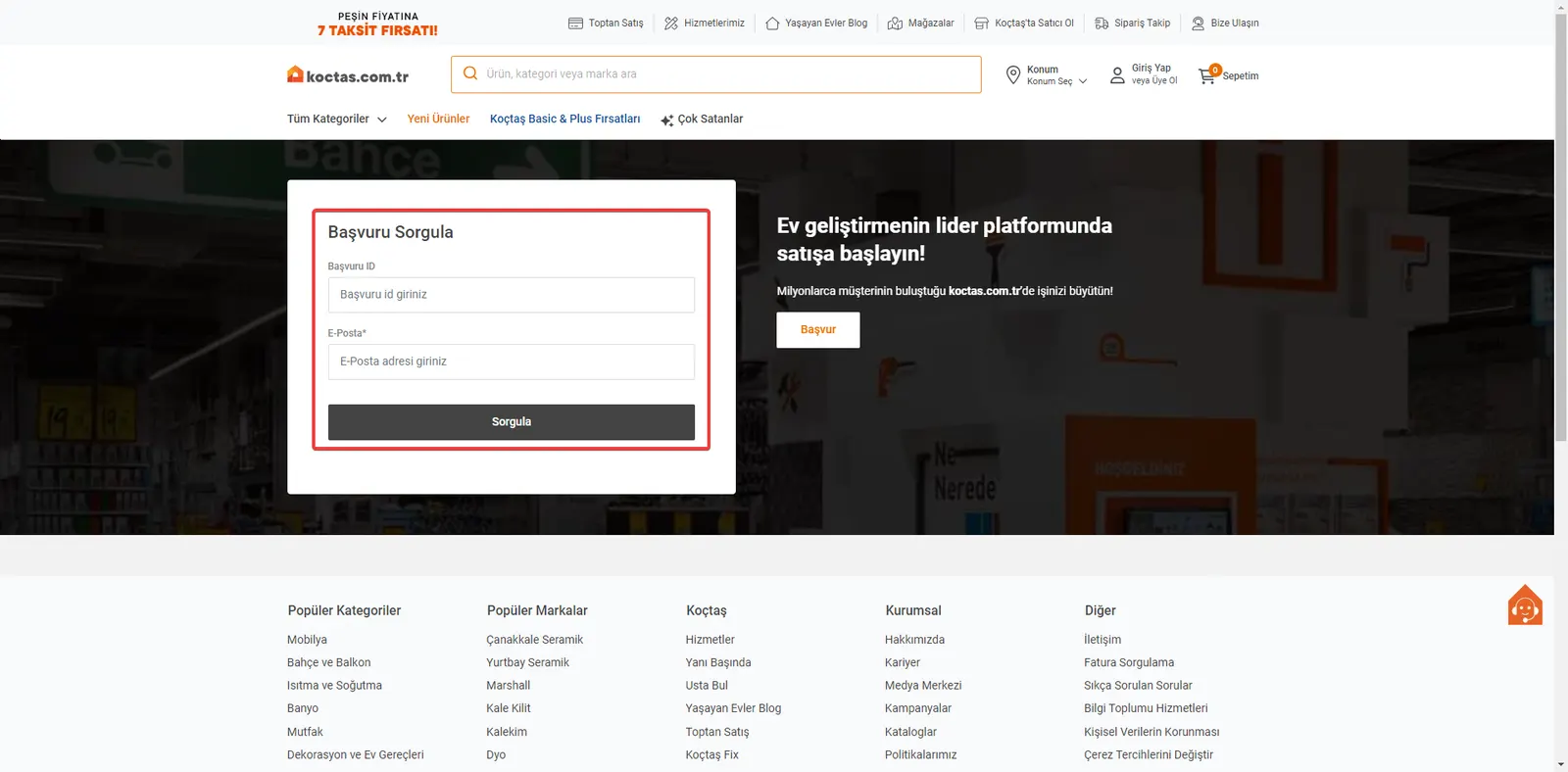Image resolution: width=1568 pixels, height=772 pixels.
Task: Open the shopping cart icon
Action: (x=1206, y=76)
